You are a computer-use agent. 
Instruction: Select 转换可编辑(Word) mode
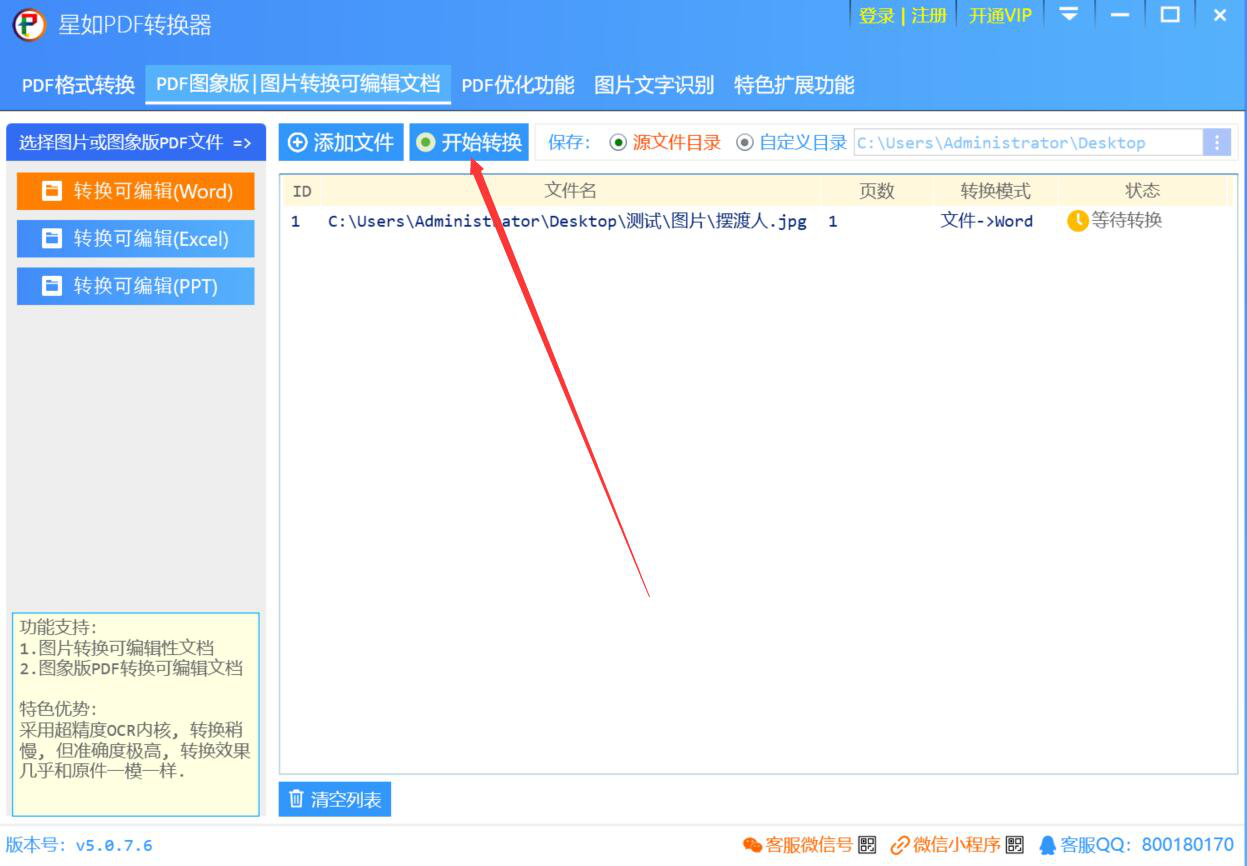(136, 191)
